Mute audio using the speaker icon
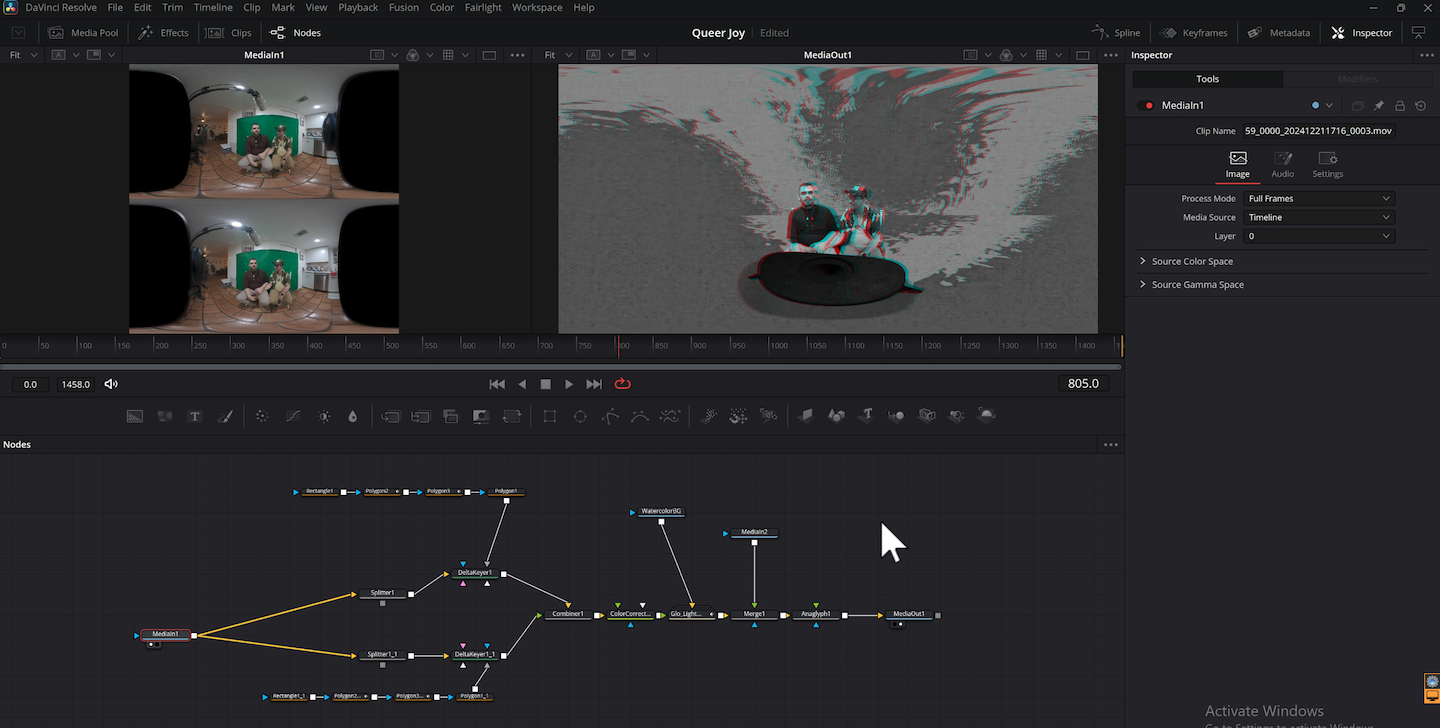This screenshot has width=1440, height=728. pos(110,383)
